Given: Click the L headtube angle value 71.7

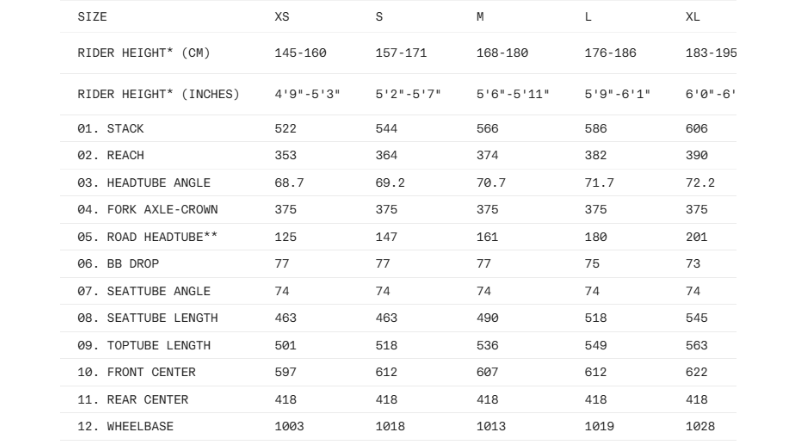Looking at the screenshot, I should (599, 182).
